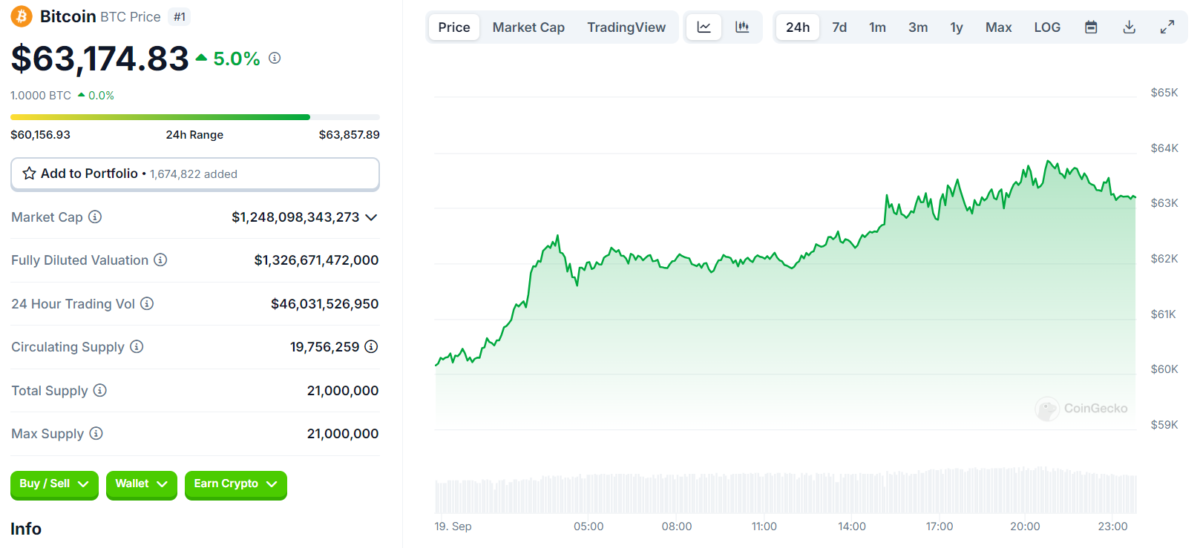Show 24 Hour Trading Vol info icon
The width and height of the screenshot is (1200, 548).
click(147, 303)
